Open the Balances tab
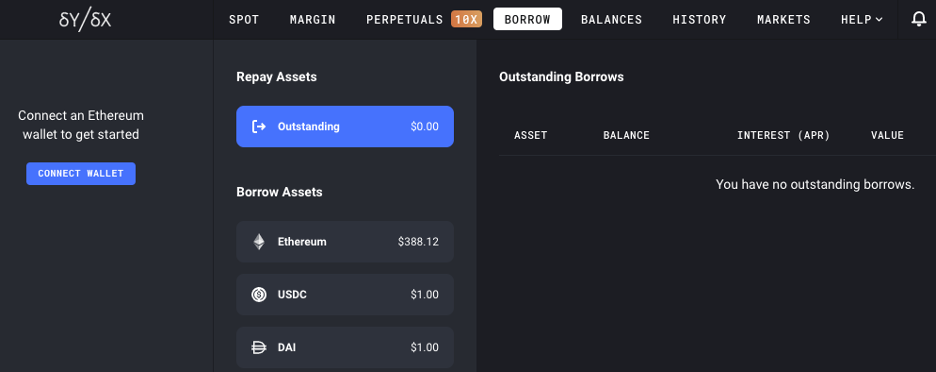Screen dimensions: 936x372 point(611,20)
